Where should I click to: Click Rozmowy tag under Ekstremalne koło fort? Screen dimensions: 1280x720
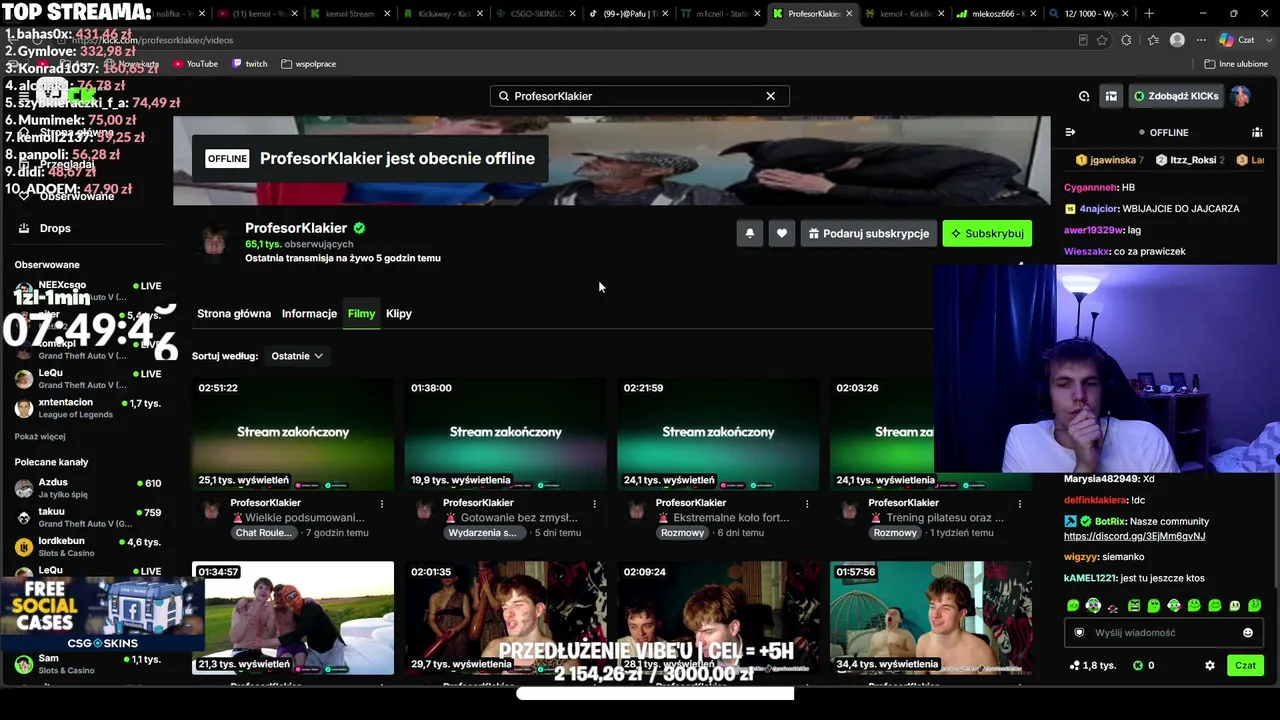pos(682,533)
